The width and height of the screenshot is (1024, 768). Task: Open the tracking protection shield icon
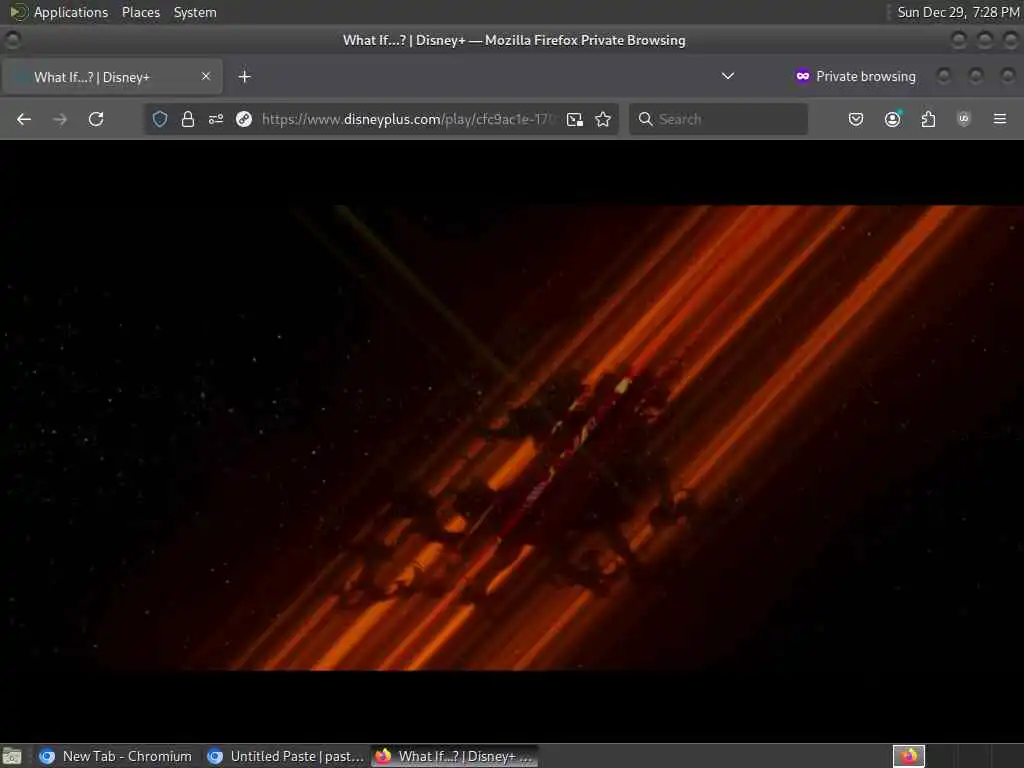tap(160, 119)
